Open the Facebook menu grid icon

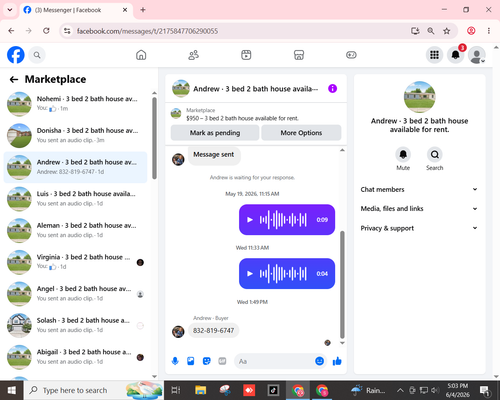(434, 55)
